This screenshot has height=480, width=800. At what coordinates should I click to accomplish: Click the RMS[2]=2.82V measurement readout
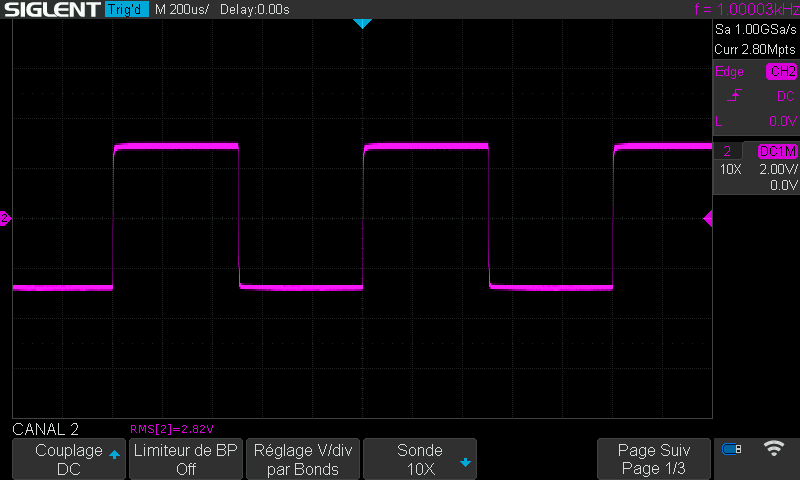pyautogui.click(x=172, y=428)
